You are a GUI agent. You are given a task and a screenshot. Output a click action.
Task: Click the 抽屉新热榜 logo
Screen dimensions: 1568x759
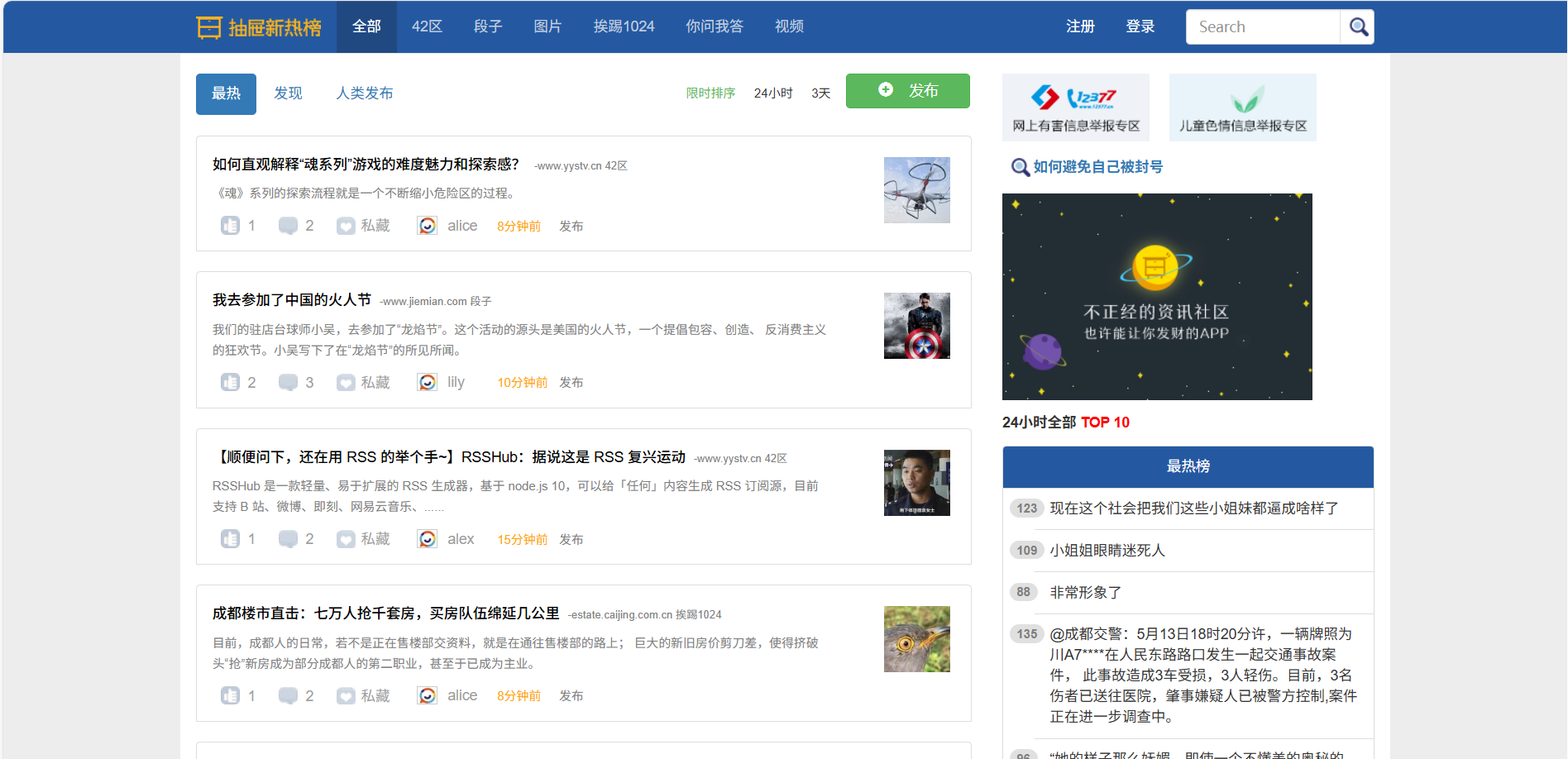pos(259,27)
